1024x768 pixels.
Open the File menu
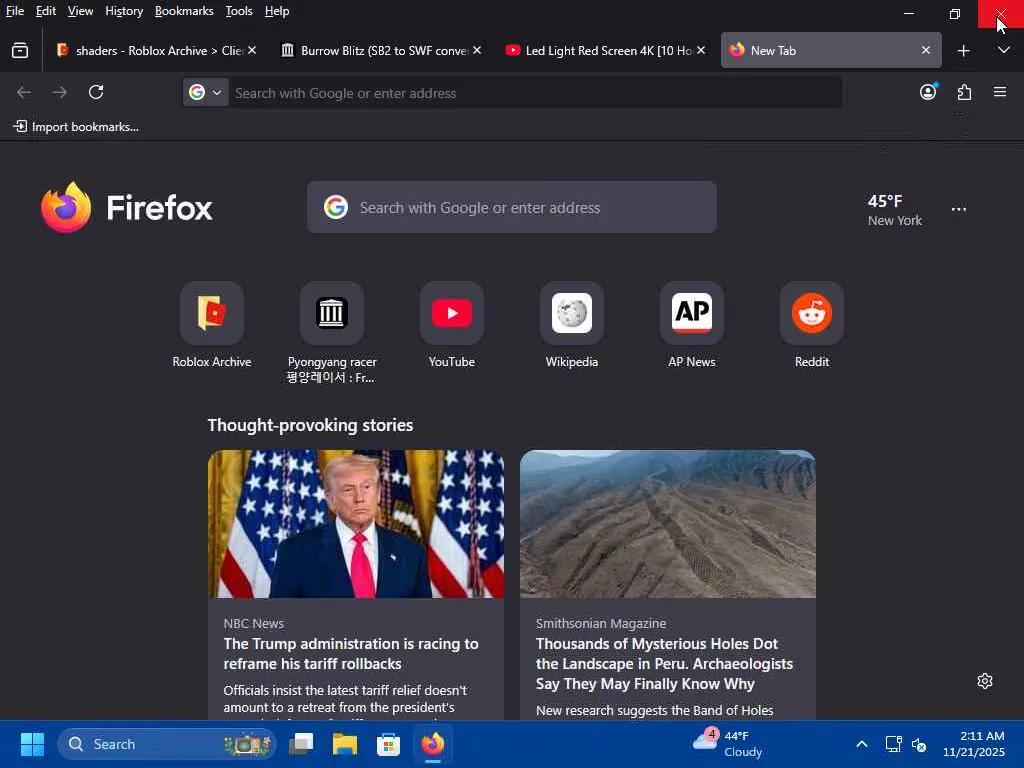pos(15,11)
